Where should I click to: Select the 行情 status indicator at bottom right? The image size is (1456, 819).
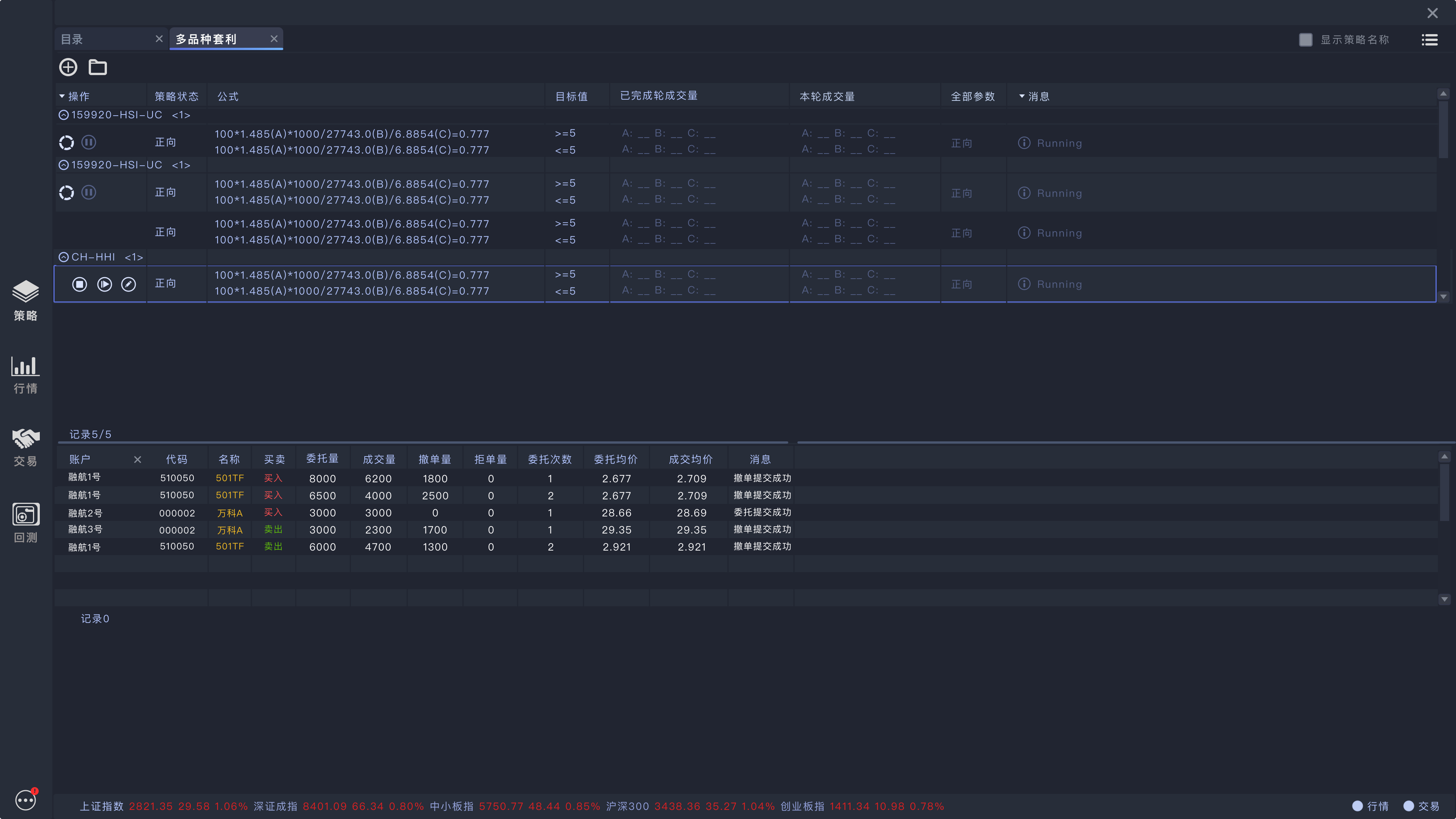coord(1370,806)
